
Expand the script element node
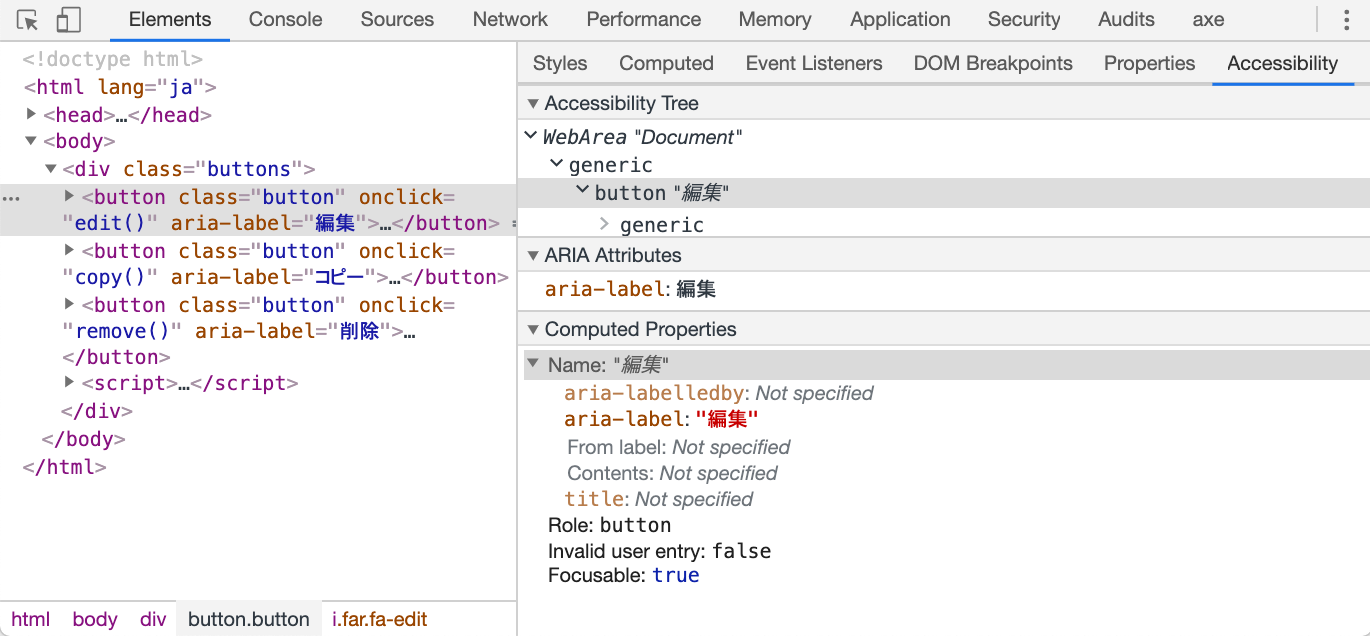click(69, 382)
